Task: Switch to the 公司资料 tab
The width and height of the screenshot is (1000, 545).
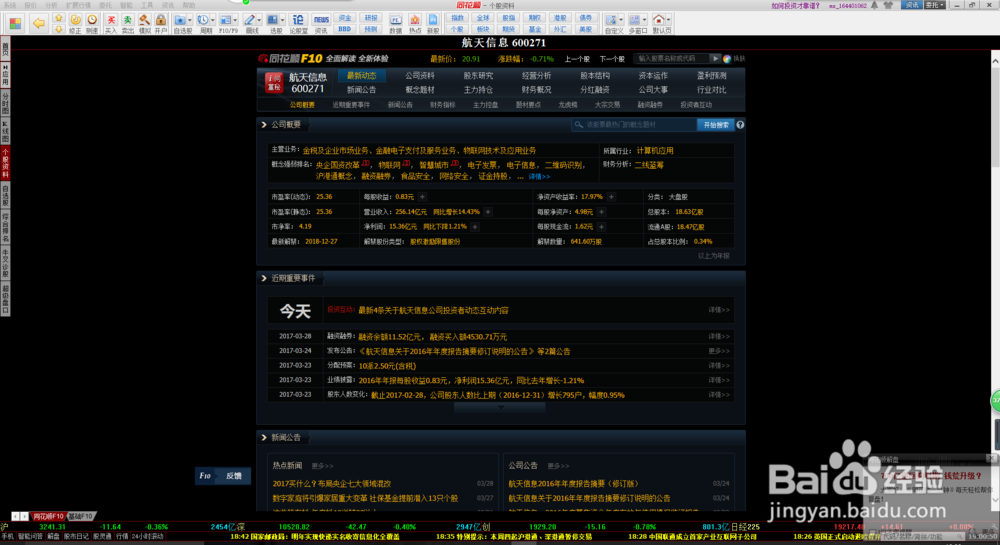Action: 420,75
